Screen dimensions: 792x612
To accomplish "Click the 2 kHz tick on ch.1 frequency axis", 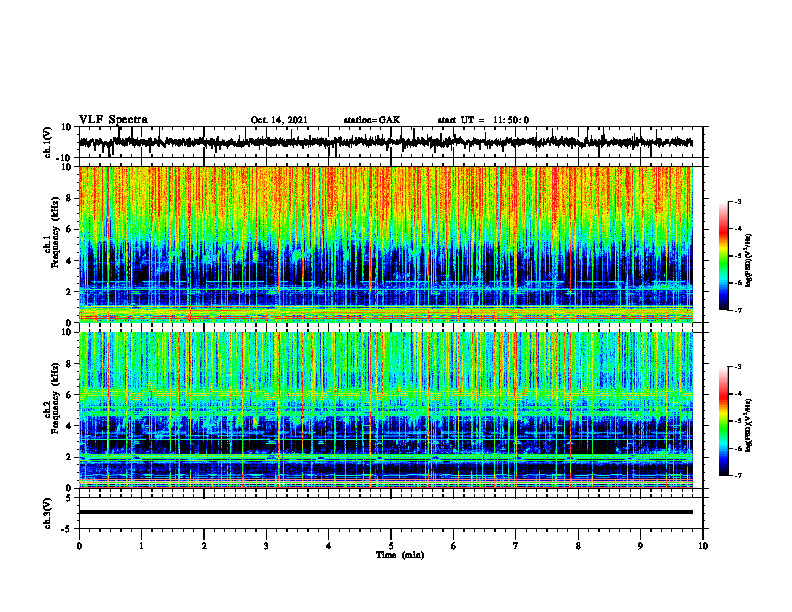I will [x=68, y=291].
